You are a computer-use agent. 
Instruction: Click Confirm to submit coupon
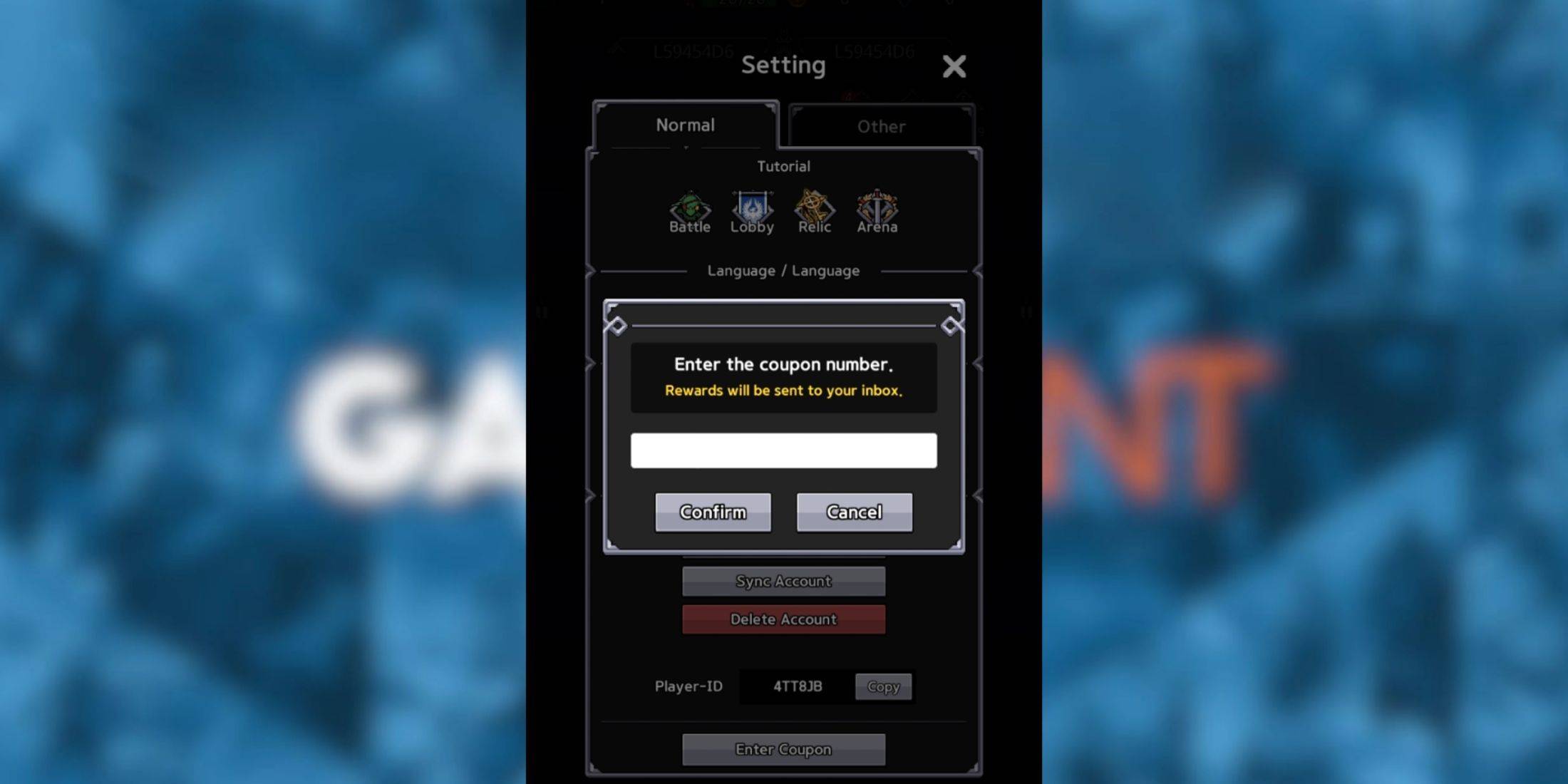(713, 512)
